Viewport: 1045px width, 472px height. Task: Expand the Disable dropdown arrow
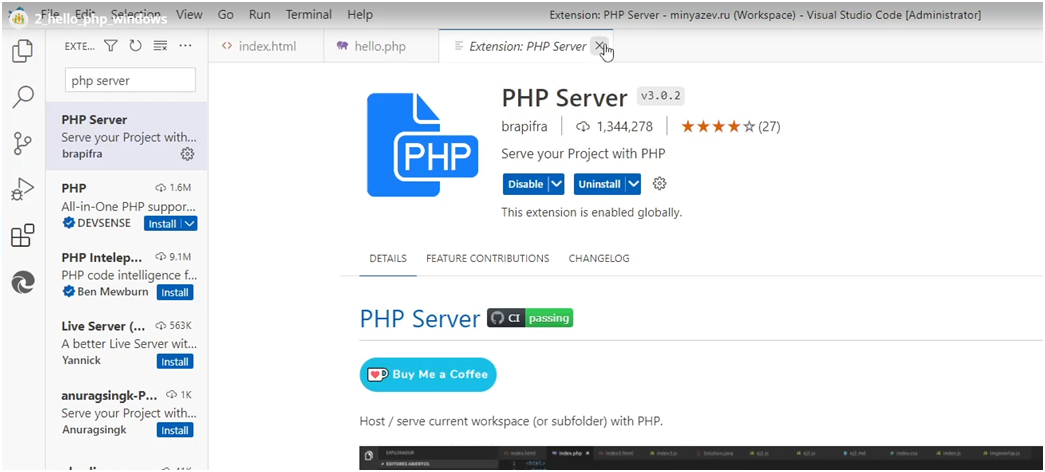click(x=556, y=184)
